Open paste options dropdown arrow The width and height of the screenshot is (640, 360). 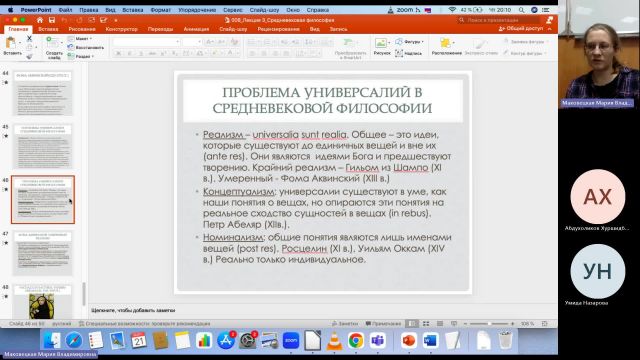[20, 43]
